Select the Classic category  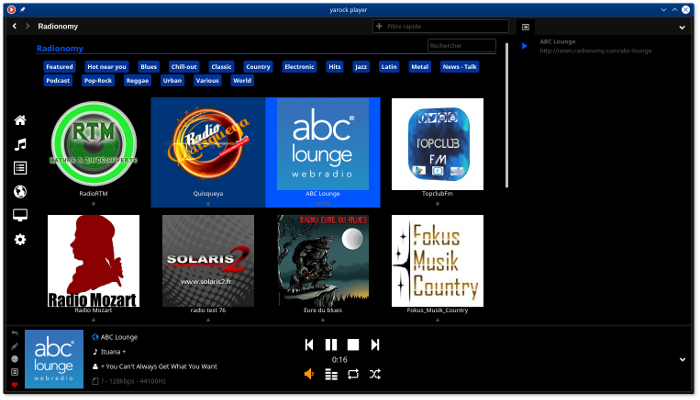[221, 67]
